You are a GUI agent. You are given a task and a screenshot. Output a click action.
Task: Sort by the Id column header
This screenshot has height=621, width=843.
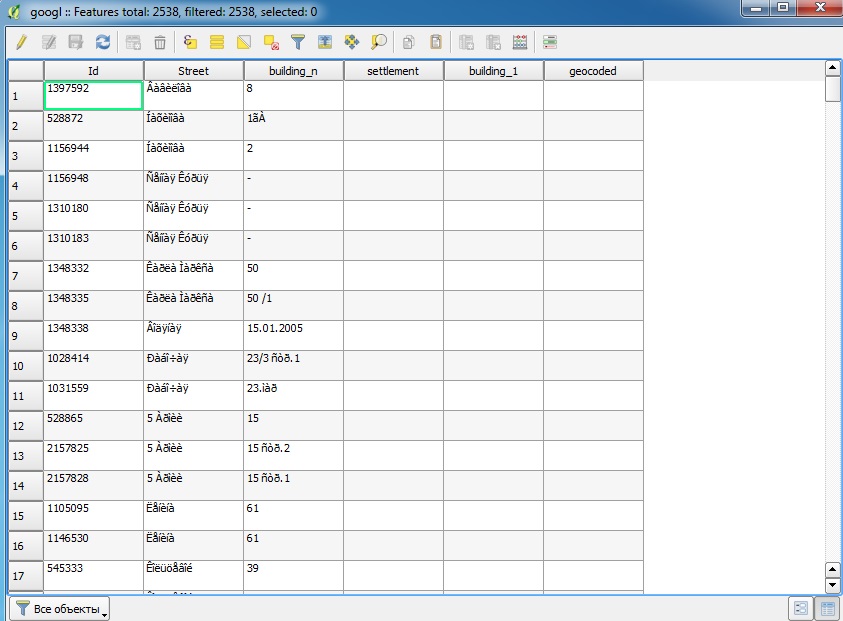[94, 71]
